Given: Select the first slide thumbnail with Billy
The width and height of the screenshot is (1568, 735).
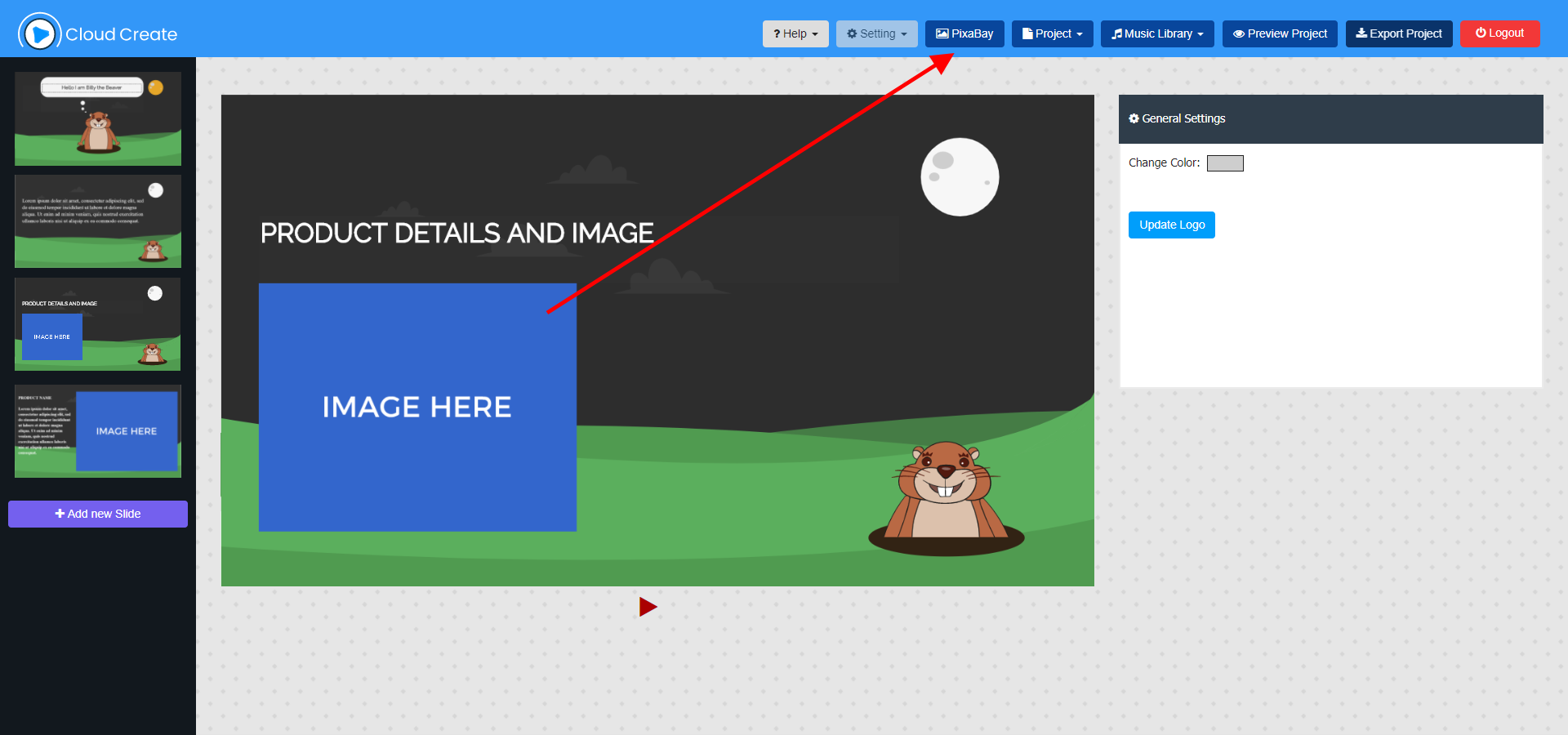Looking at the screenshot, I should (98, 119).
